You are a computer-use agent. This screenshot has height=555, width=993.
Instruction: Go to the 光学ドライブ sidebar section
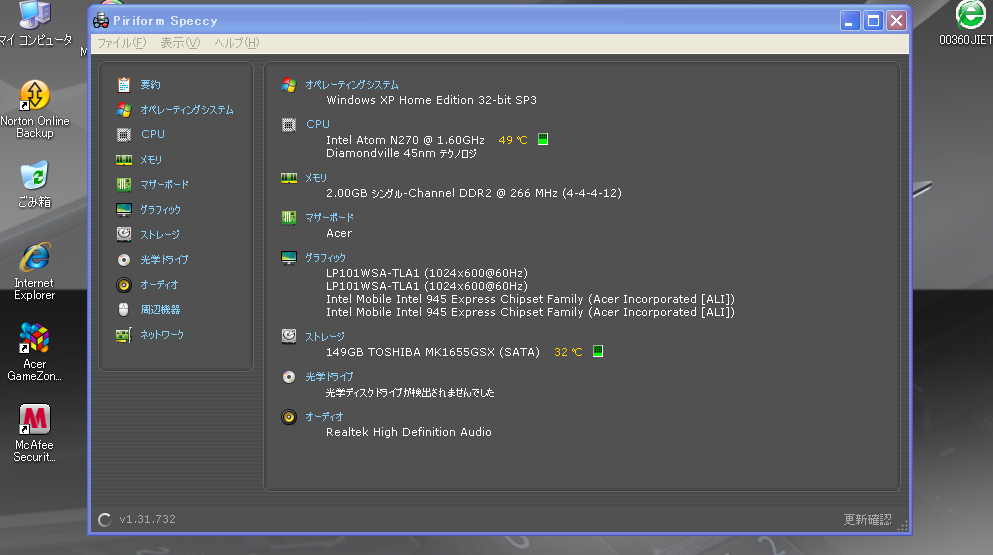[x=164, y=260]
